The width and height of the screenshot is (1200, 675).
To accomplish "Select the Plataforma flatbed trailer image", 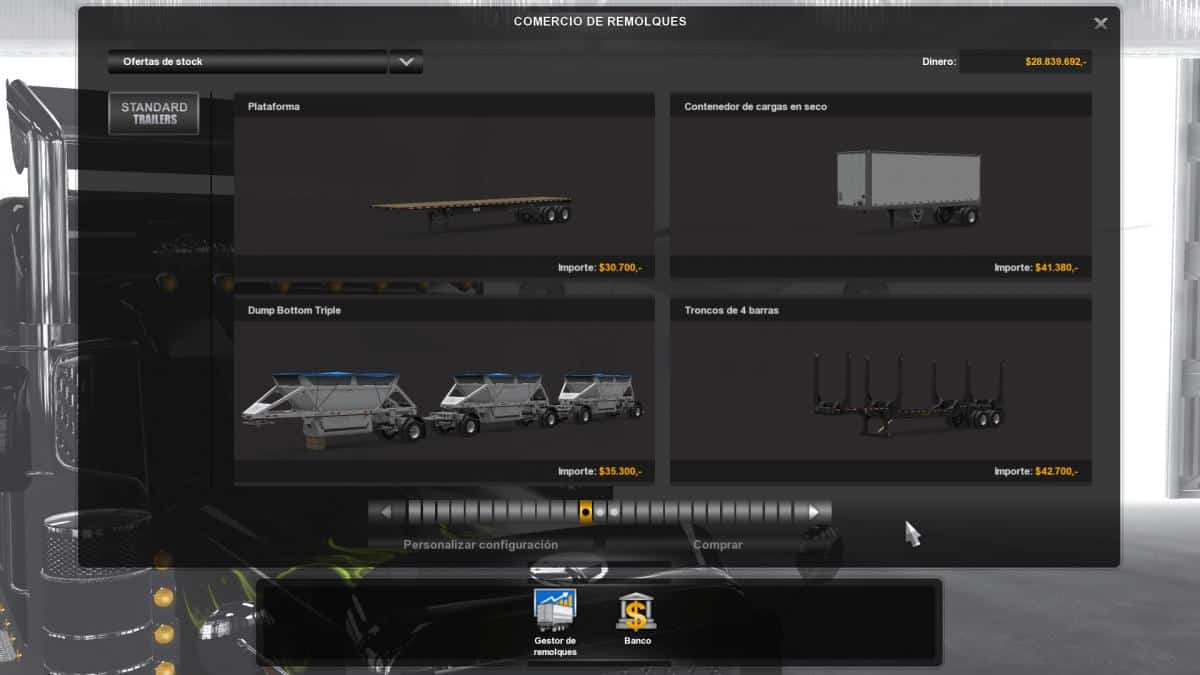I will (472, 210).
